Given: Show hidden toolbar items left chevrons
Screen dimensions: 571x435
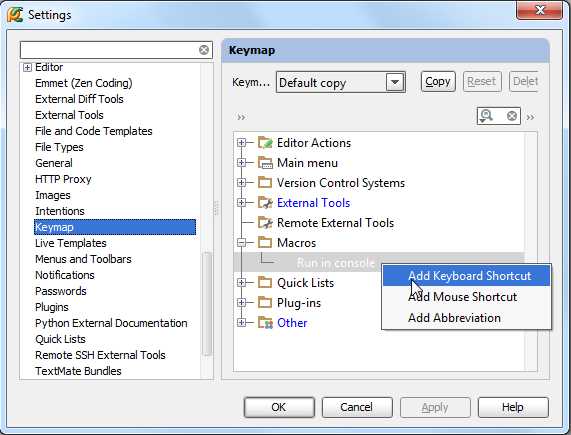Looking at the screenshot, I should coord(241,117).
